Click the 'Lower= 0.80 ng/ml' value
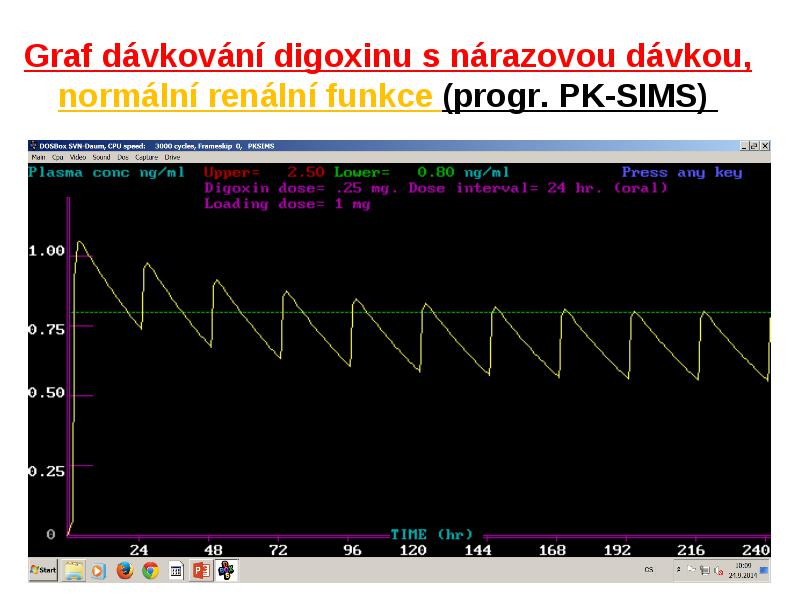This screenshot has width=800, height=600. [421, 172]
